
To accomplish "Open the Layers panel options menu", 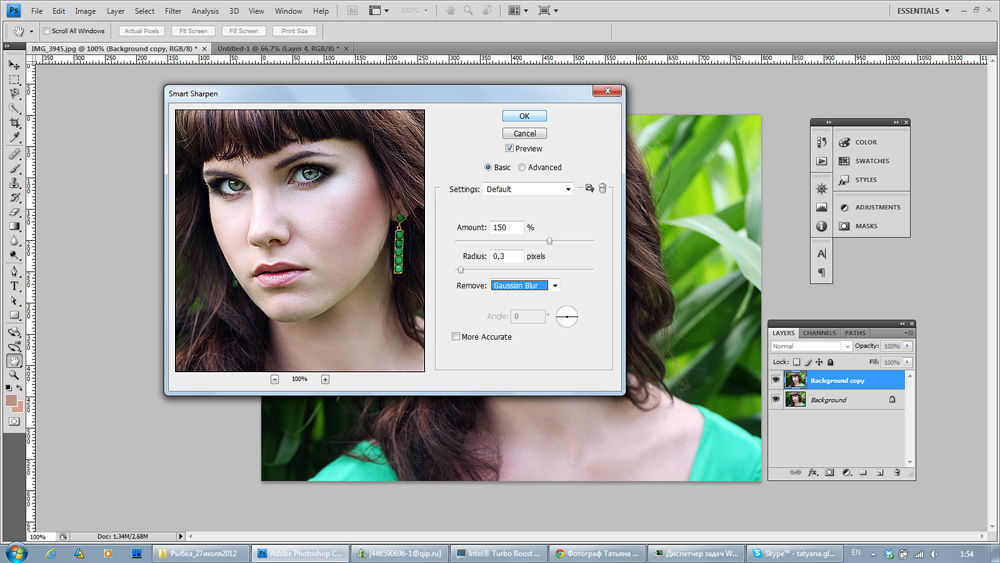I will tap(908, 333).
